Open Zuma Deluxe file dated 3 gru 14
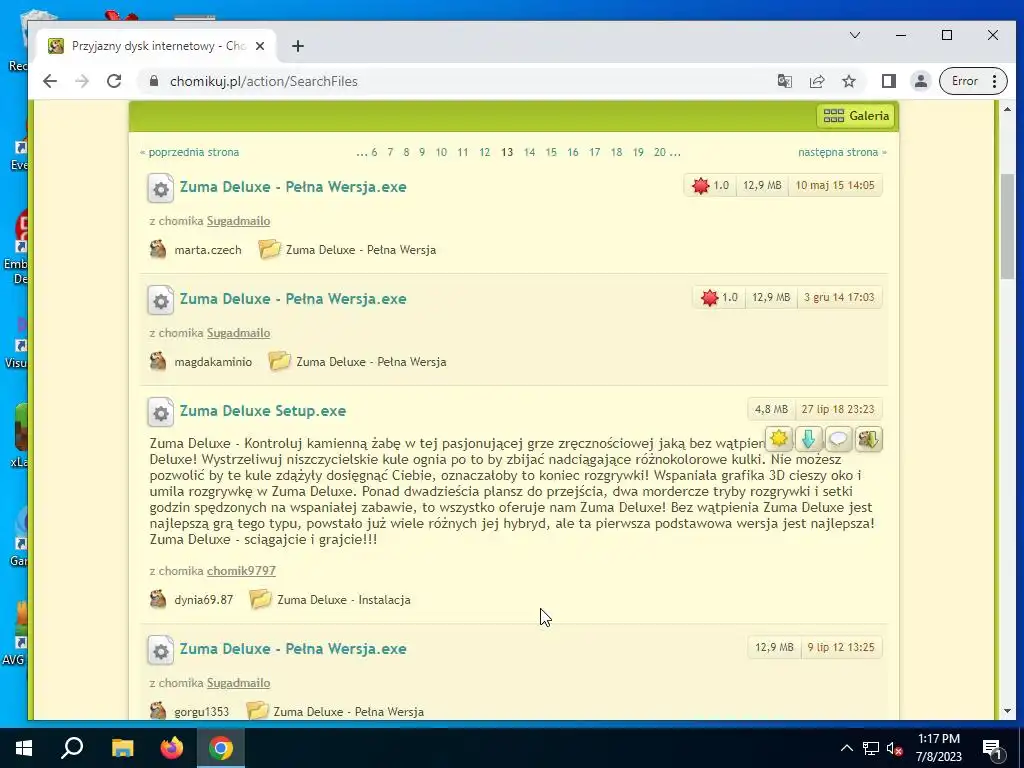 pyautogui.click(x=293, y=299)
